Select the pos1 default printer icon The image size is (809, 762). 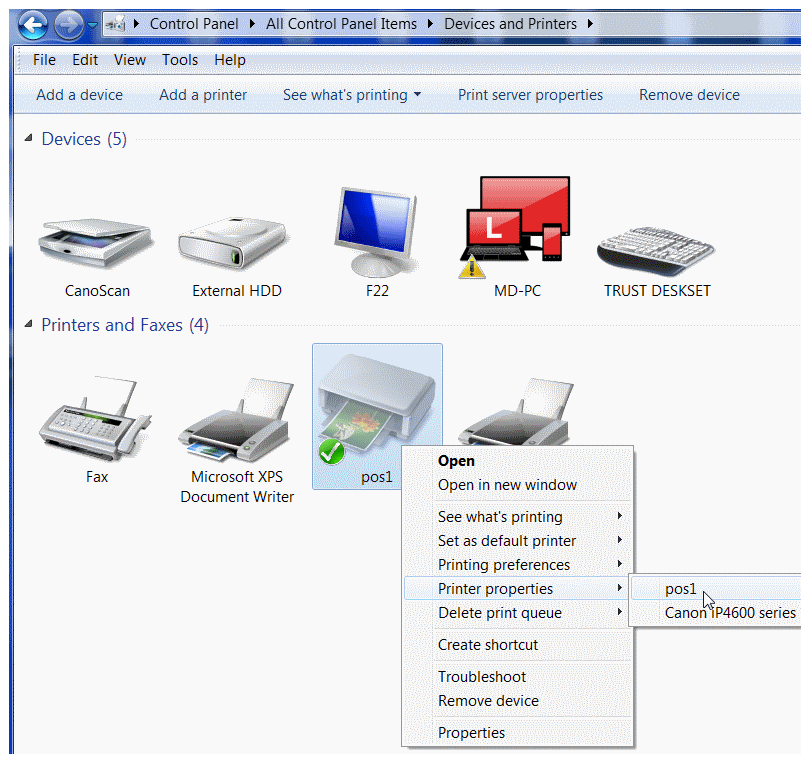(x=377, y=408)
